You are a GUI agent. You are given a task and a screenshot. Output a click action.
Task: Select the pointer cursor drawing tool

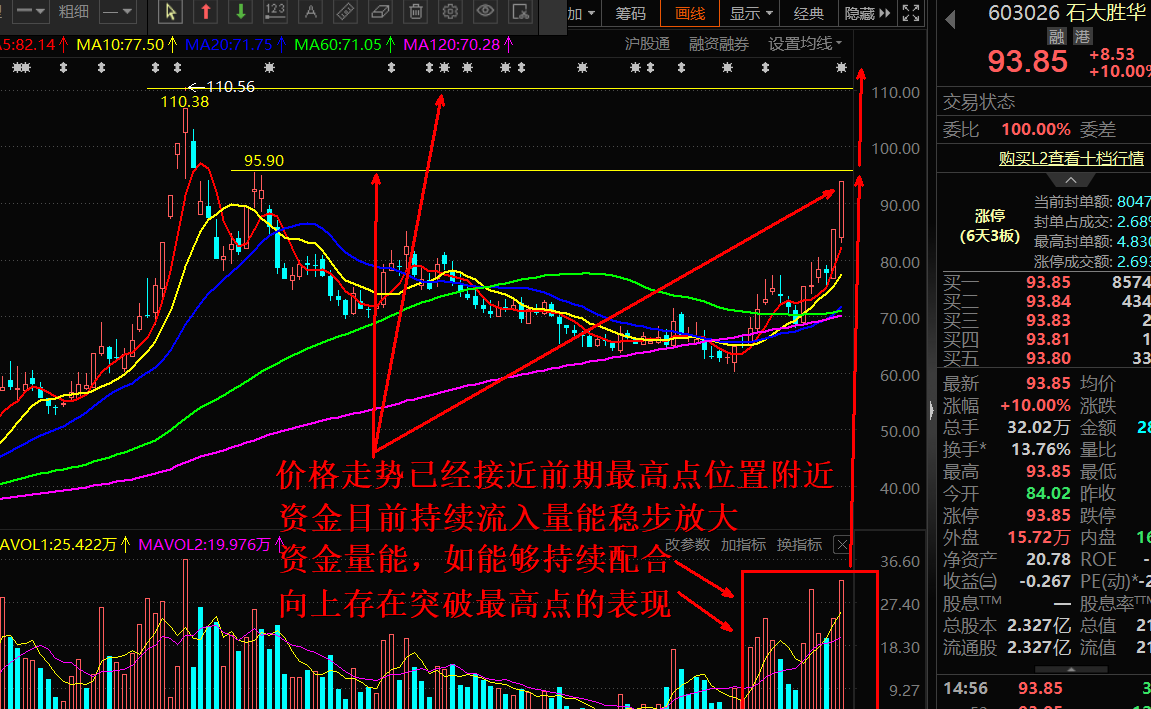[170, 12]
